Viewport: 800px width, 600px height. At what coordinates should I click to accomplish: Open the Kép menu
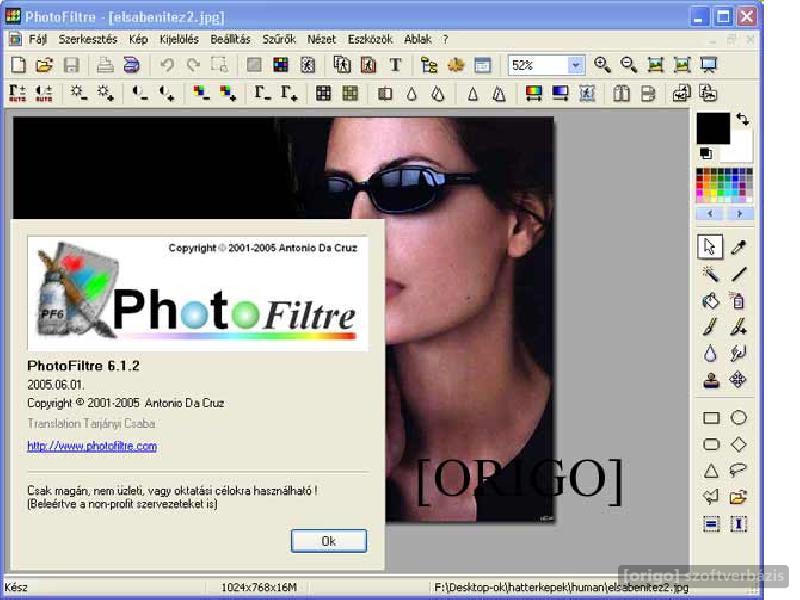click(138, 39)
